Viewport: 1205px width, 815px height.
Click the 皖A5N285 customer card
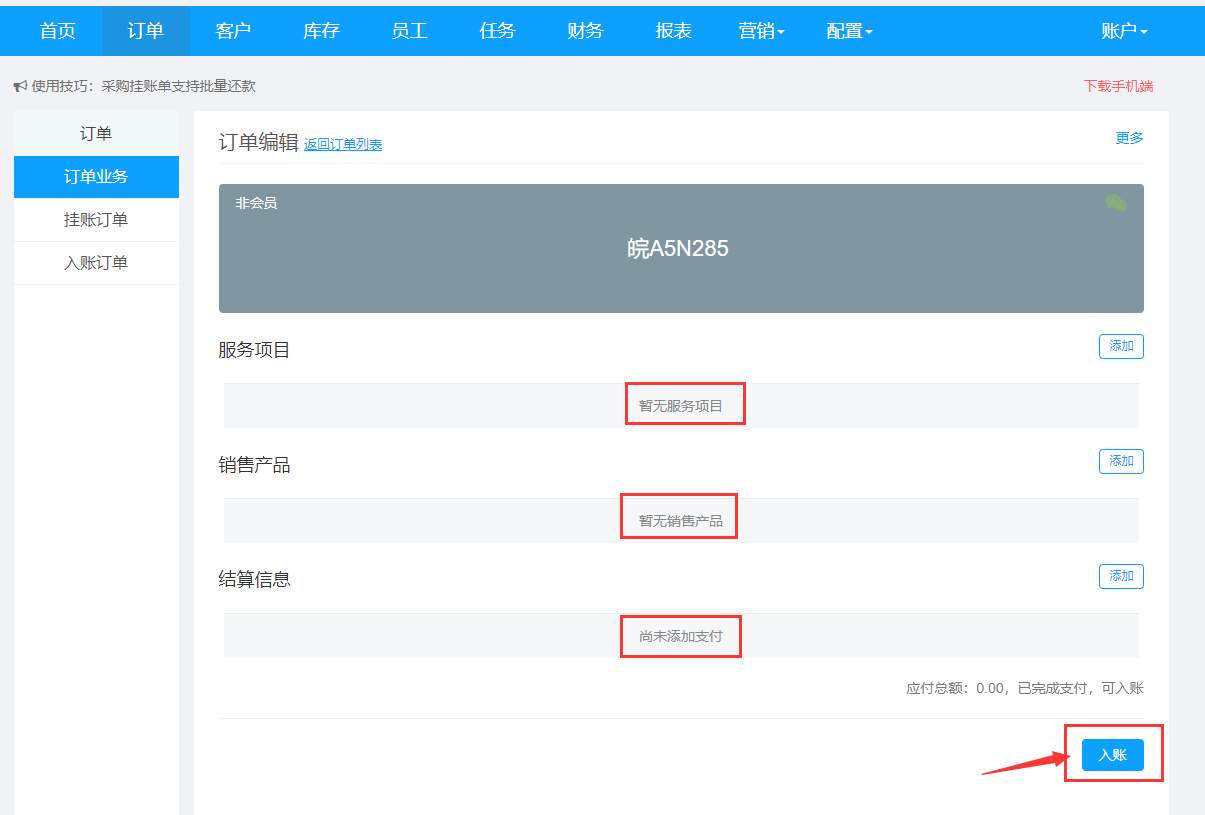coord(681,248)
